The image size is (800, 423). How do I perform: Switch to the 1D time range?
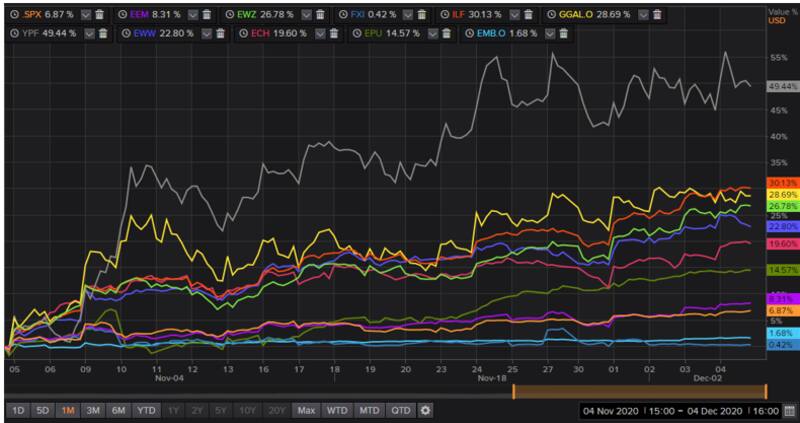click(x=18, y=410)
